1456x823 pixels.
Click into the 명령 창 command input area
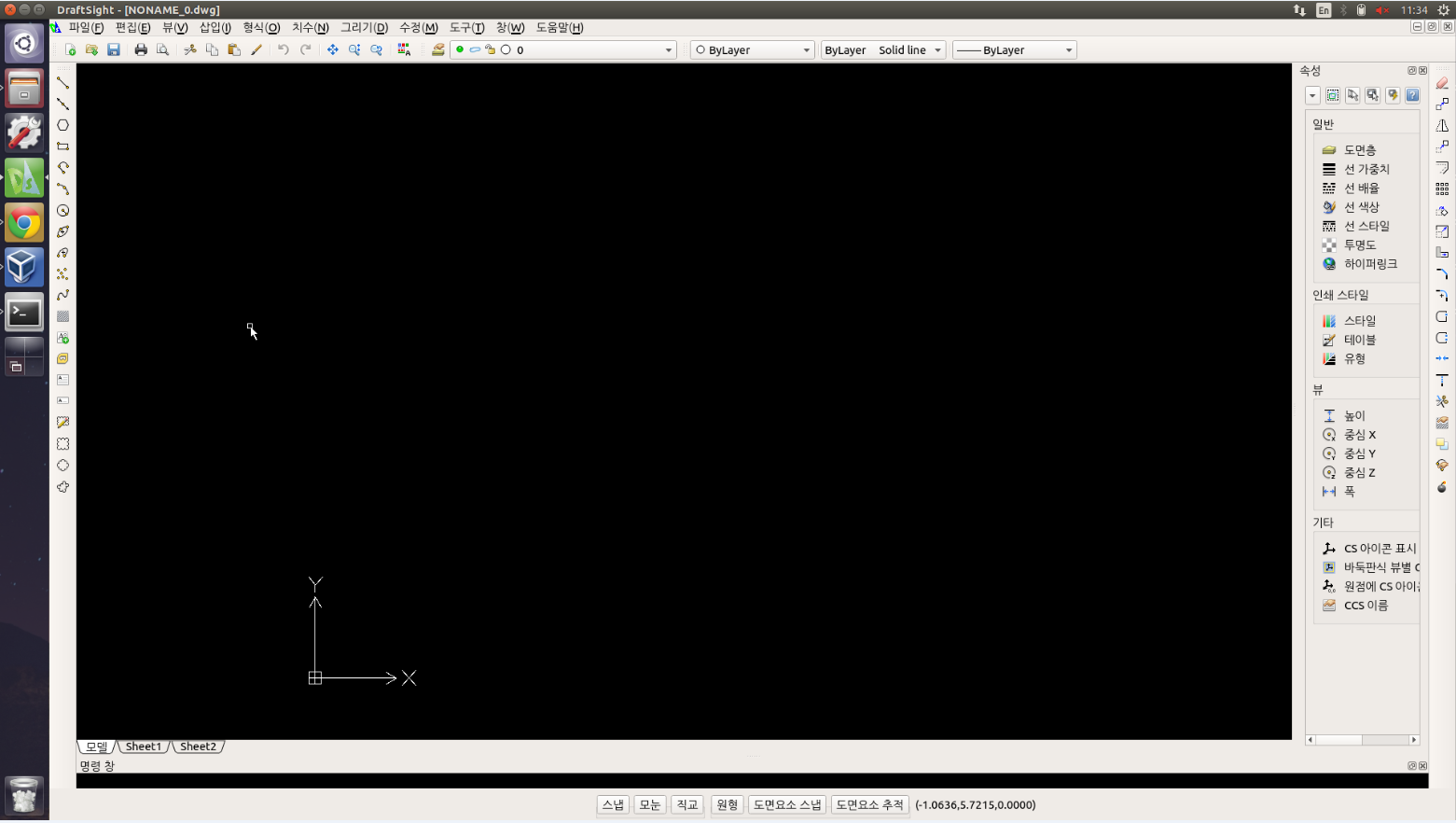(752, 781)
